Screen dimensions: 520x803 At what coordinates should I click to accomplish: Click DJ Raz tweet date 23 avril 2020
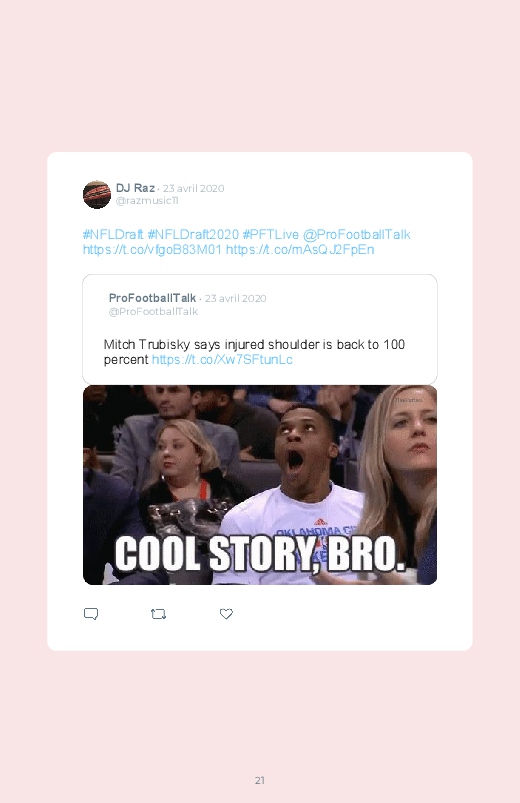coord(194,188)
